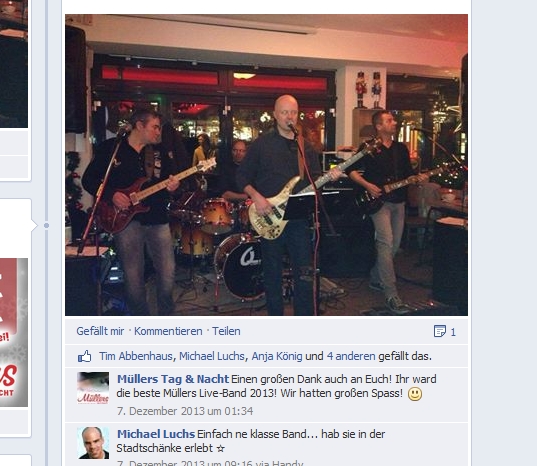Click the smiley emoticon in comment
Screen dimensions: 537x466
pyautogui.click(x=415, y=394)
